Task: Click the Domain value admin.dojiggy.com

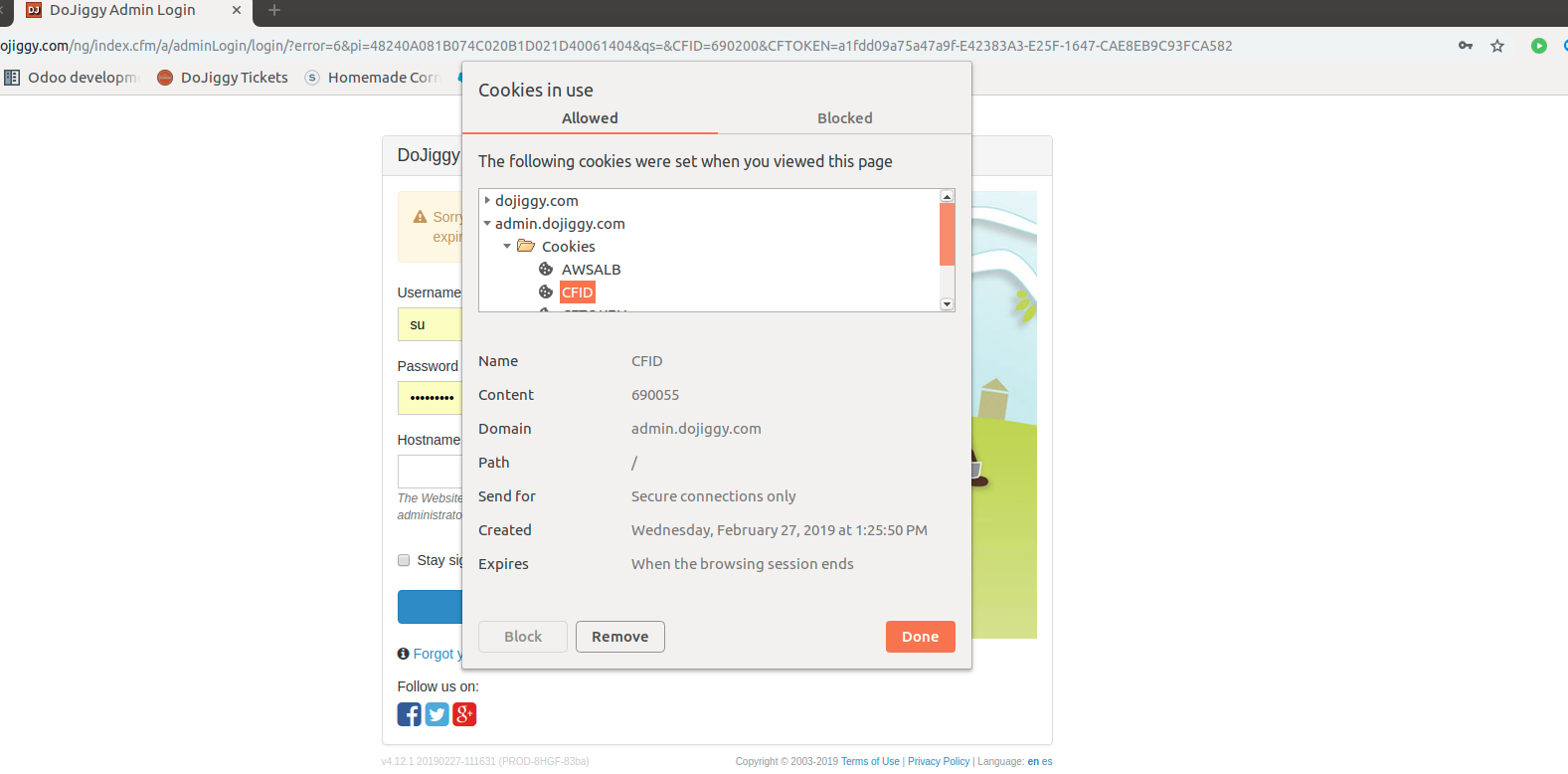Action: (696, 429)
